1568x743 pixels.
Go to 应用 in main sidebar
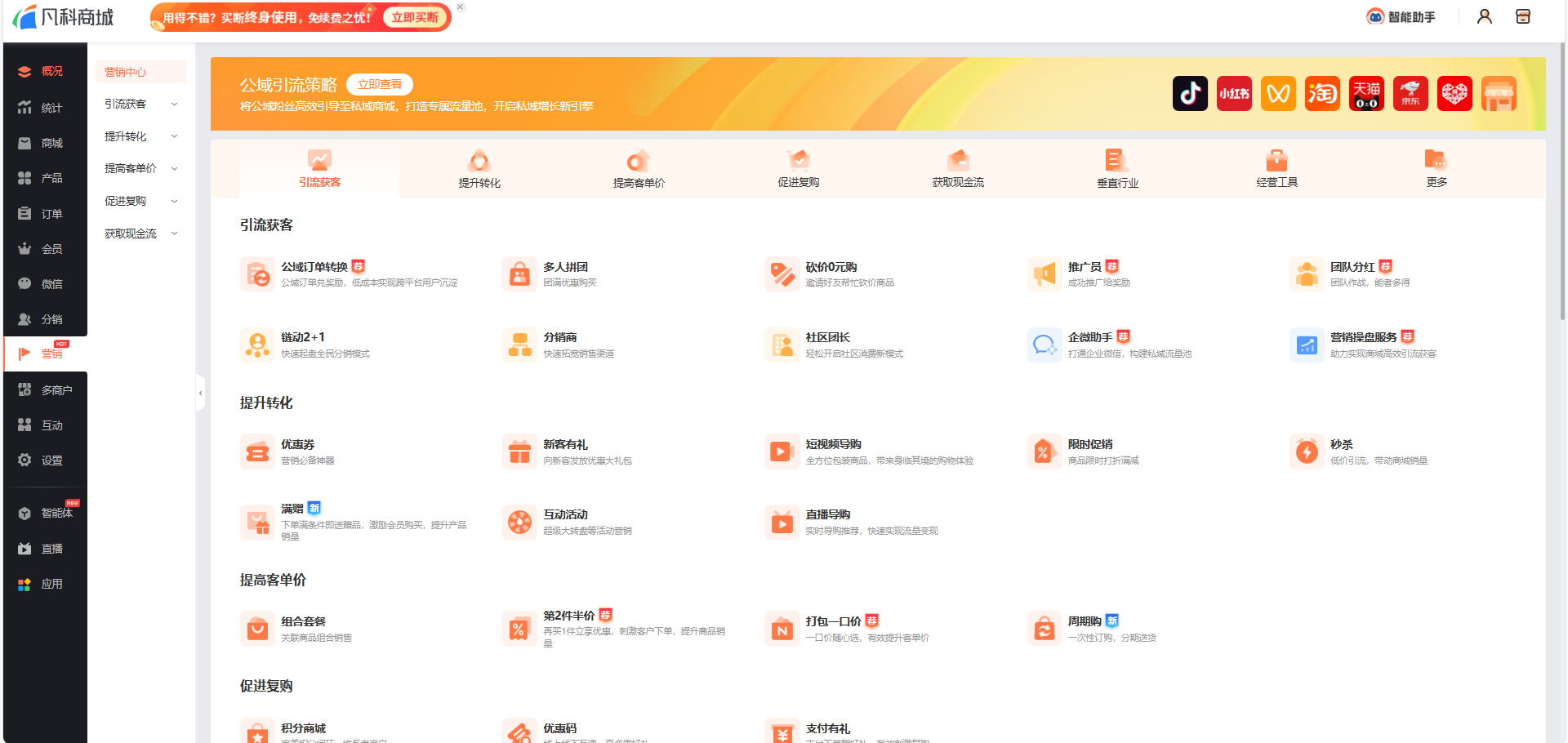[45, 584]
